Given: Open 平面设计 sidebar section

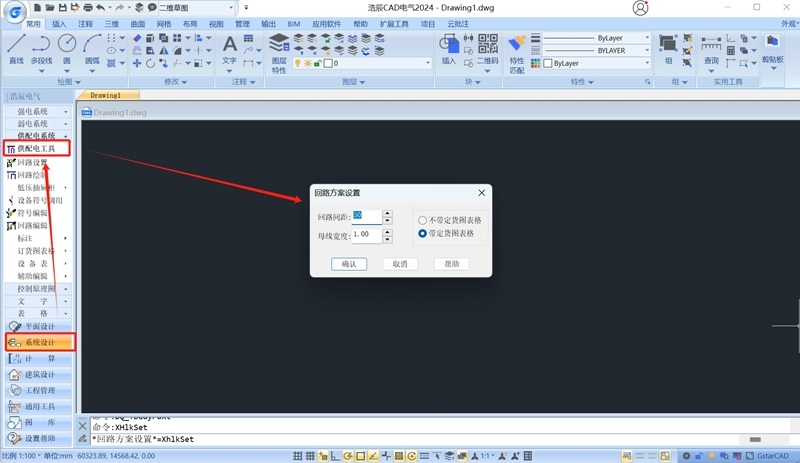Looking at the screenshot, I should (39, 326).
